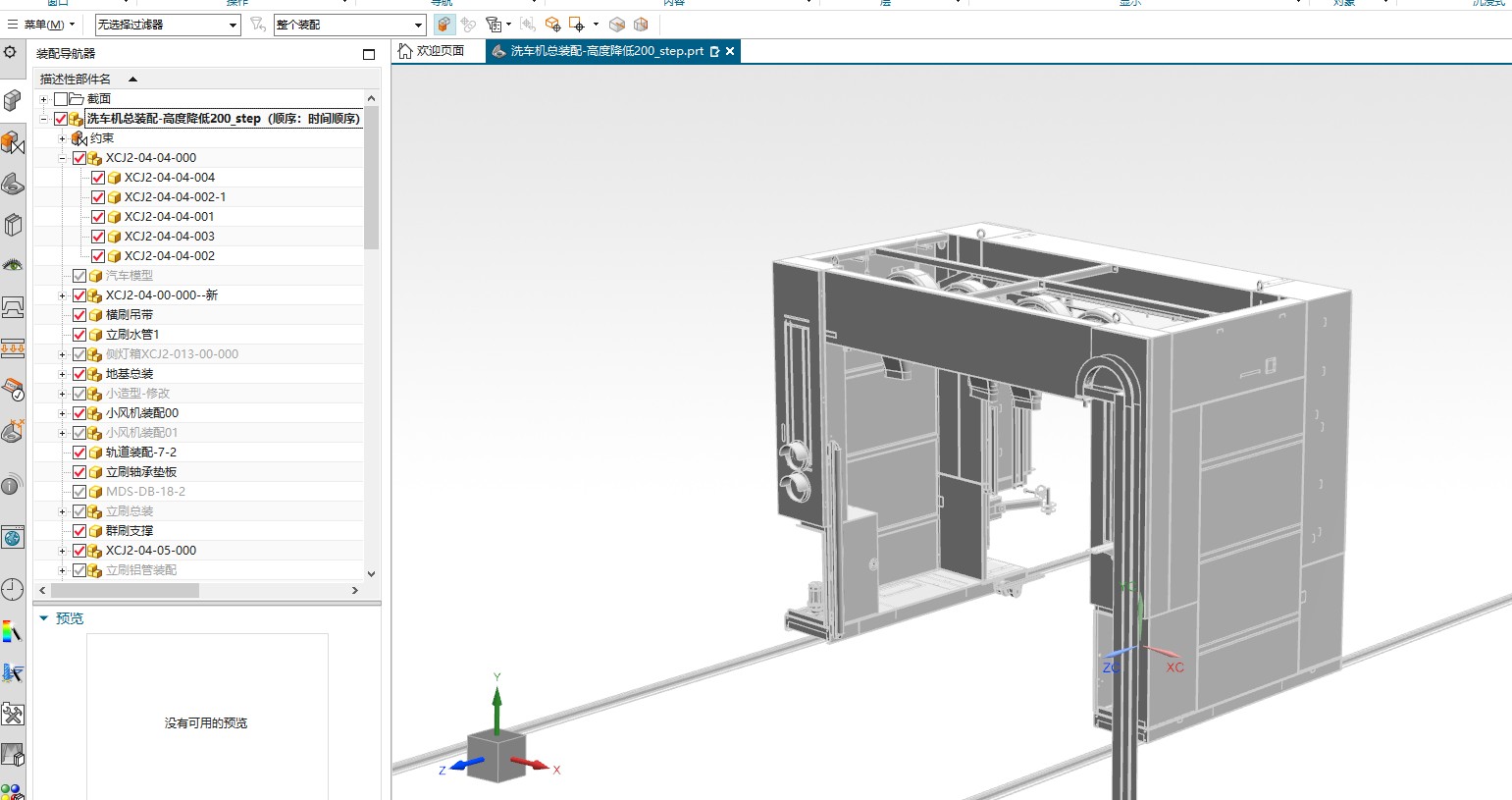Open the checkmark inspection sidebar tab
1512x800 pixels.
[12, 390]
